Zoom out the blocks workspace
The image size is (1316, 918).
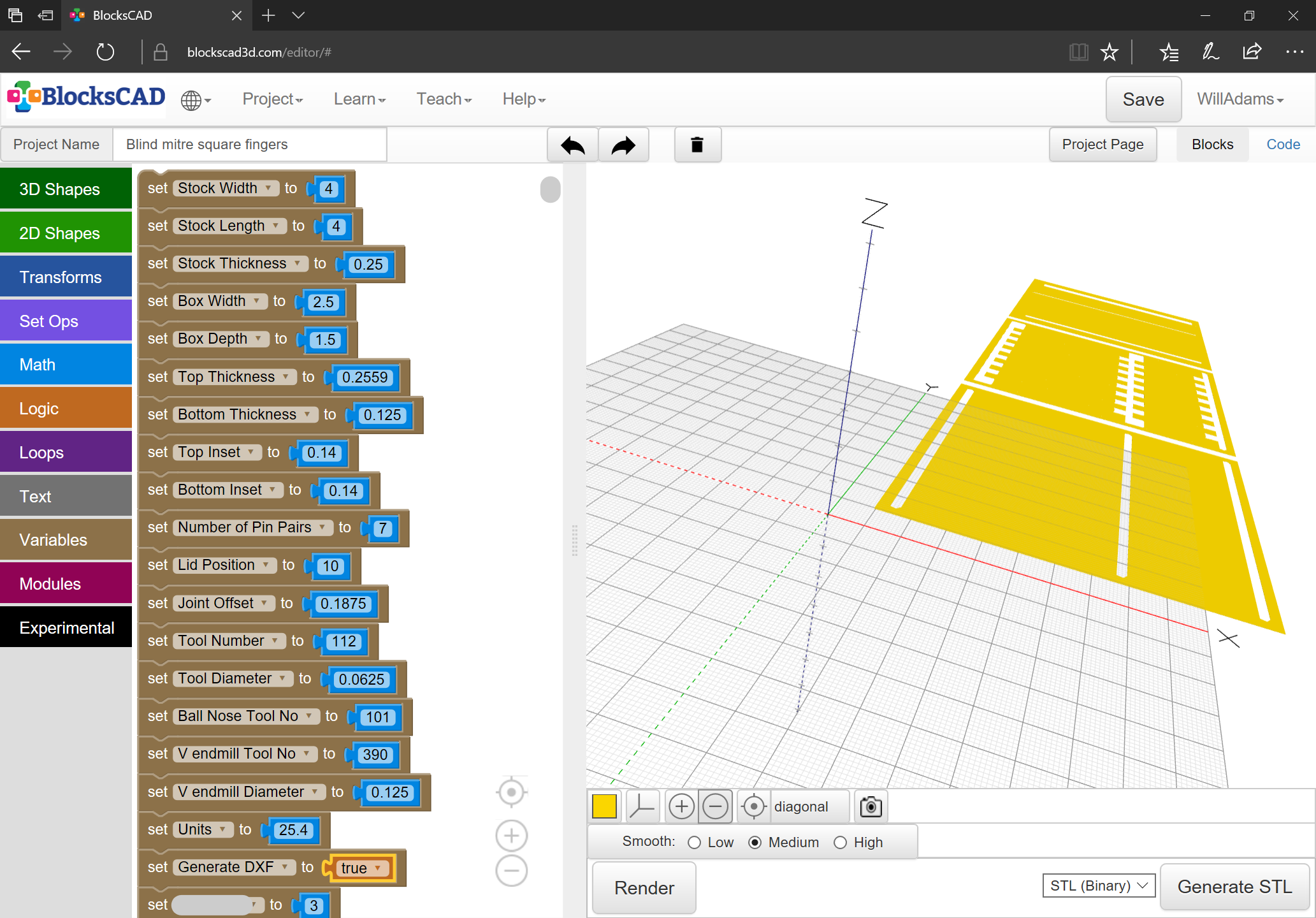click(x=511, y=870)
